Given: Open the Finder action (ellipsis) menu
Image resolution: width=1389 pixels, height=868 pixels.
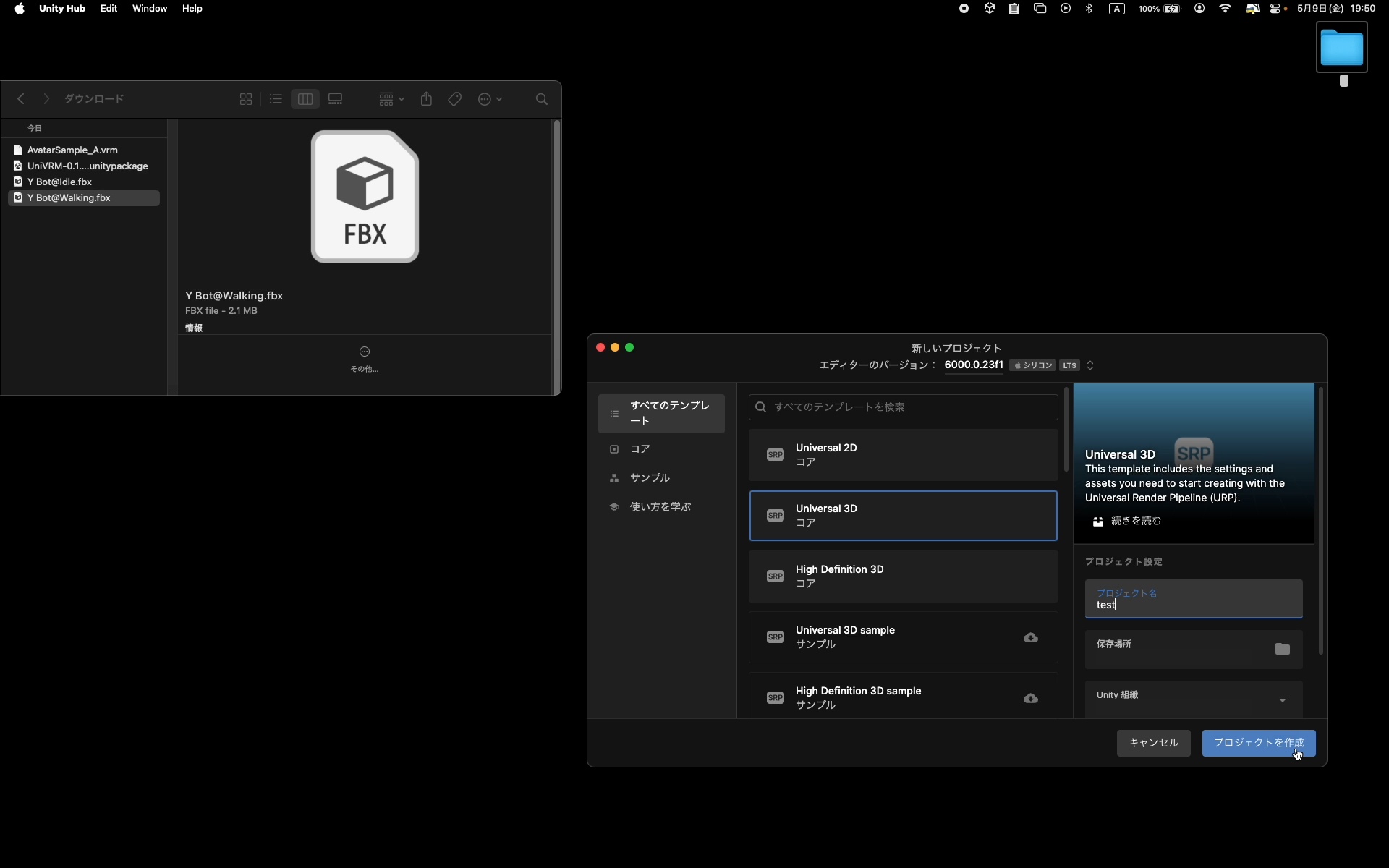Looking at the screenshot, I should pyautogui.click(x=490, y=99).
